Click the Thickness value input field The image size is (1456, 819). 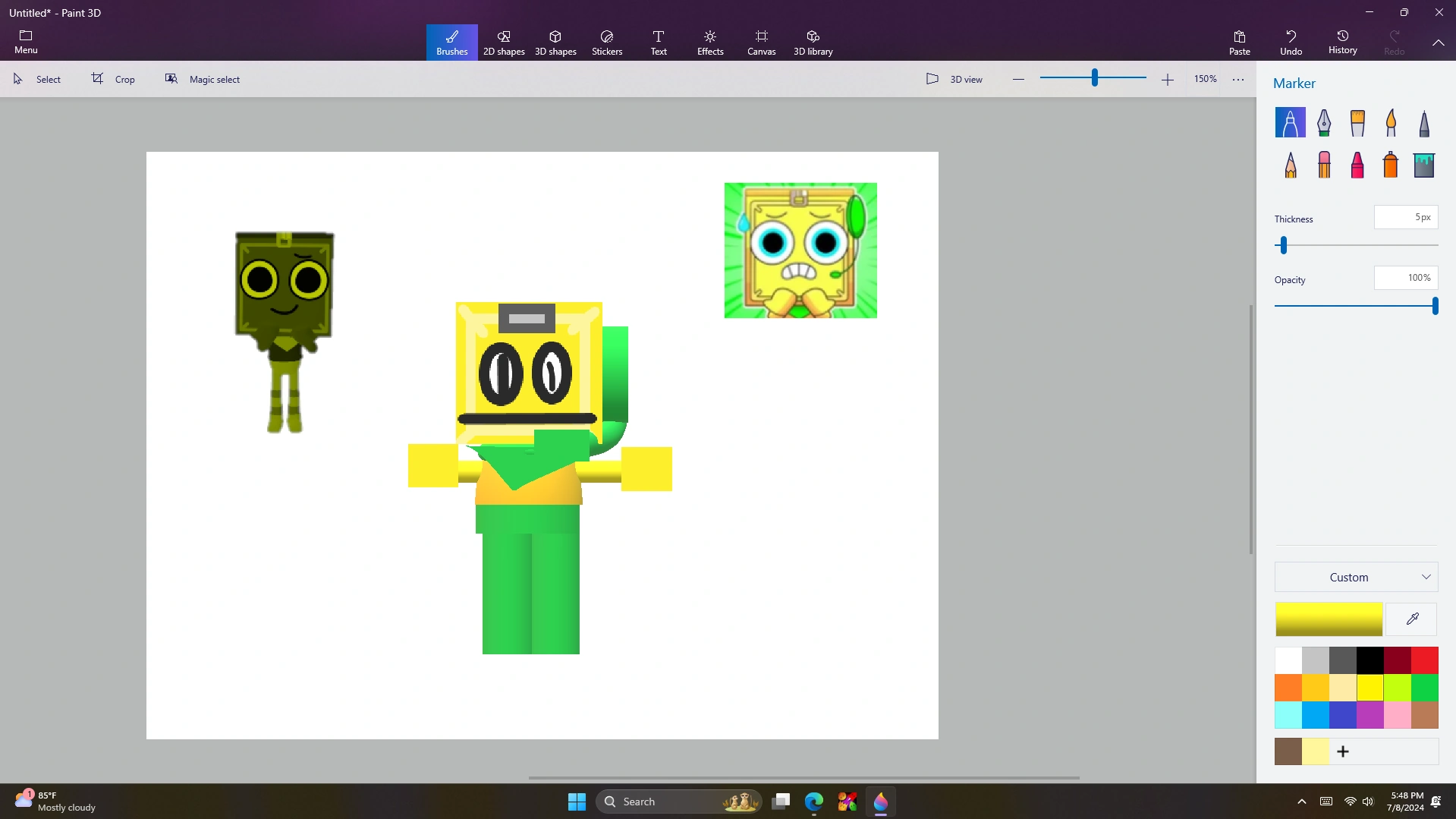pos(1405,217)
